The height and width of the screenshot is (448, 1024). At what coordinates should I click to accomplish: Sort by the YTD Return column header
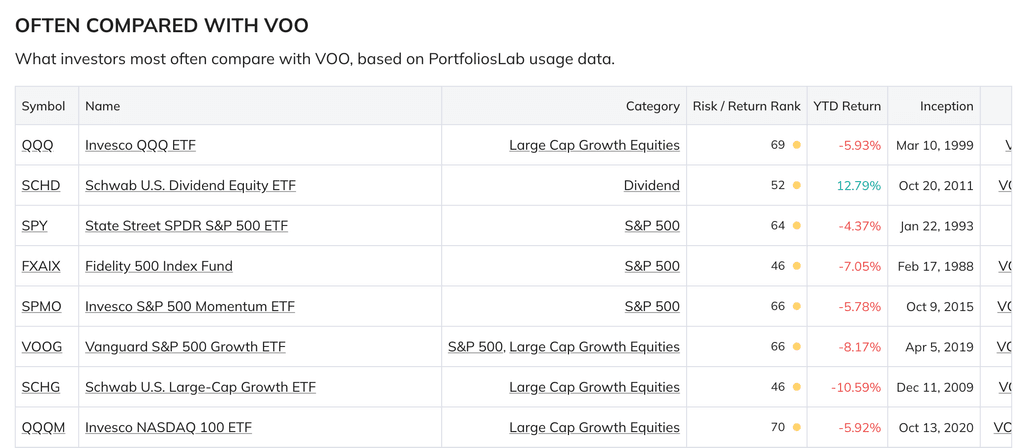pyautogui.click(x=847, y=106)
